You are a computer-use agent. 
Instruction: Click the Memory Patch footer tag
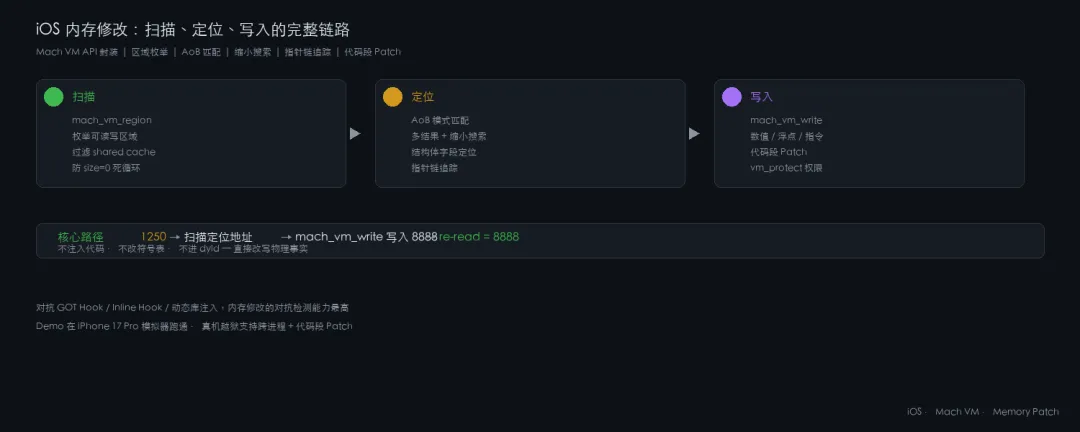click(x=1026, y=412)
